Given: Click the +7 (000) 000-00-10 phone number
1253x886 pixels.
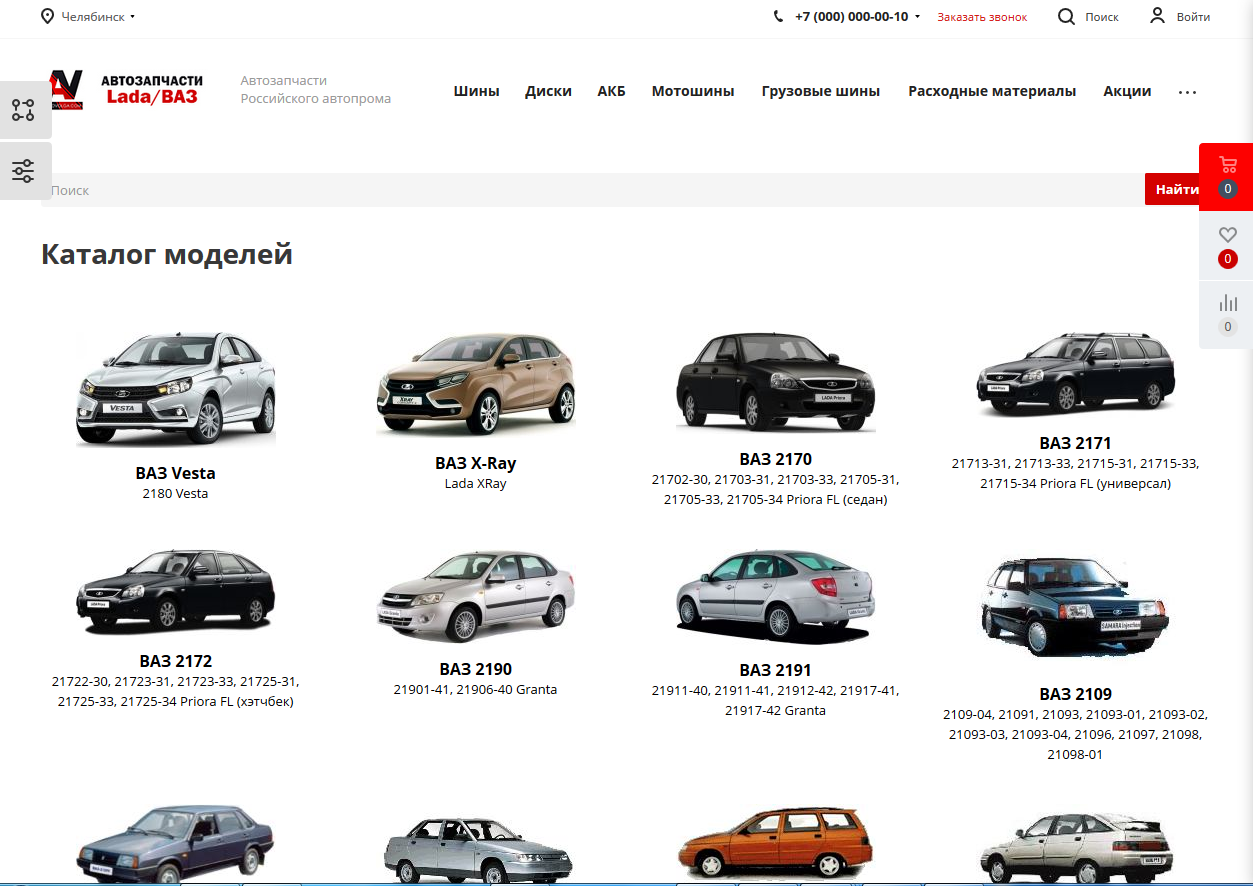Looking at the screenshot, I should pos(852,17).
